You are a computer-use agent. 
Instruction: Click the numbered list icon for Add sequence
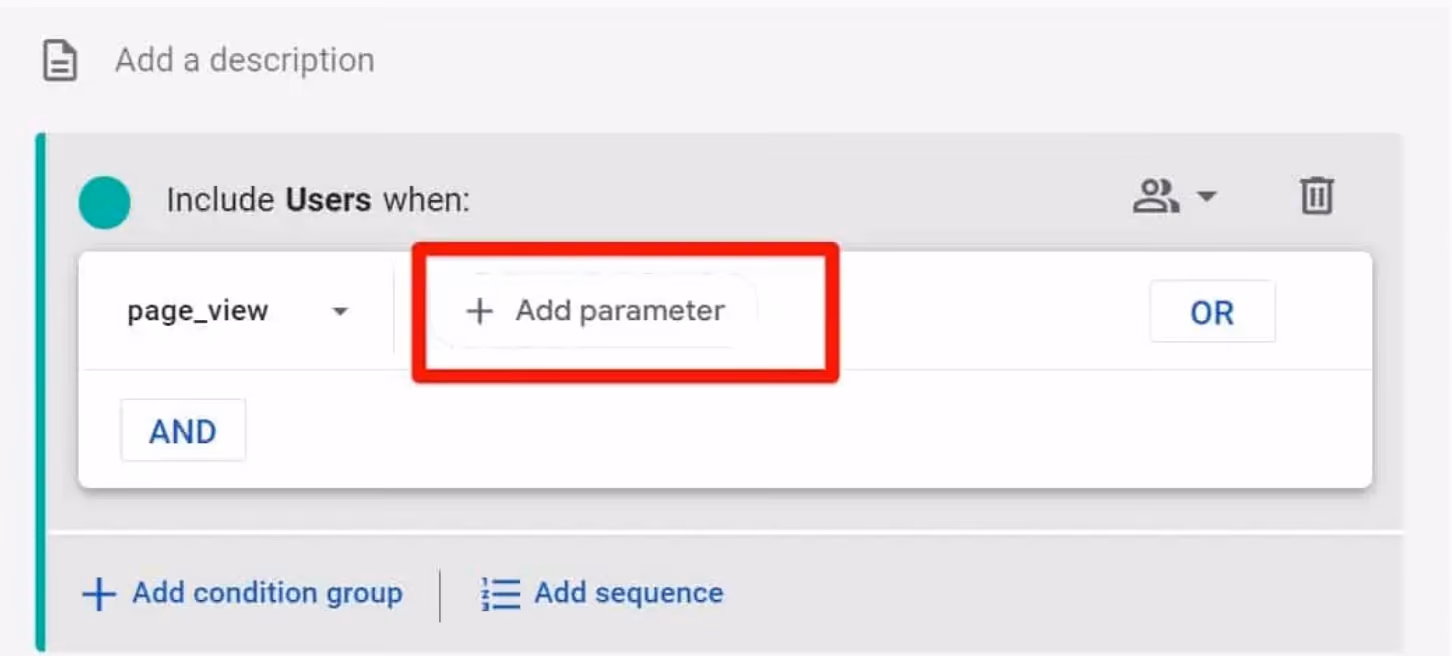pyautogui.click(x=501, y=594)
